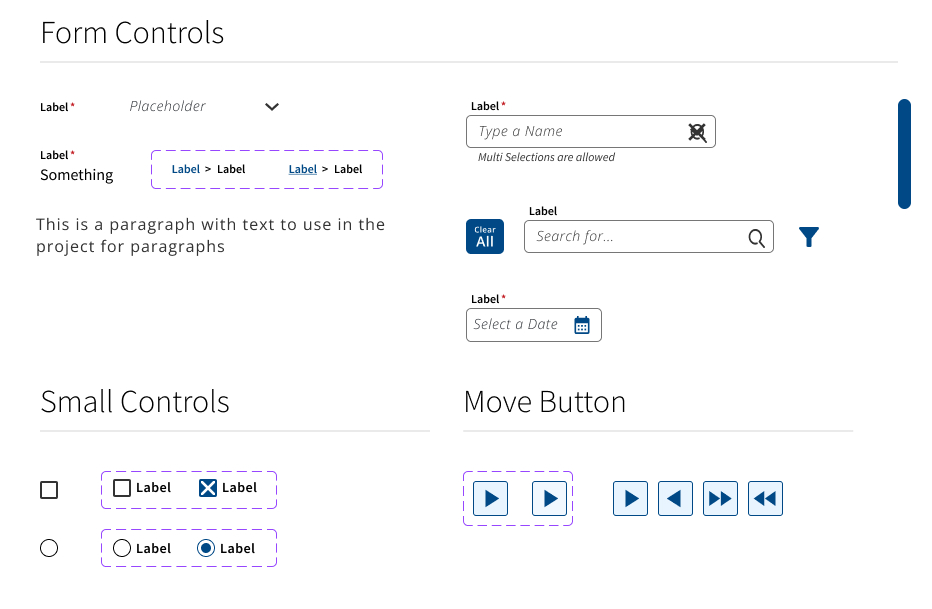The image size is (932, 609).
Task: Expand the Placeholder dropdown chevron
Action: (x=272, y=107)
